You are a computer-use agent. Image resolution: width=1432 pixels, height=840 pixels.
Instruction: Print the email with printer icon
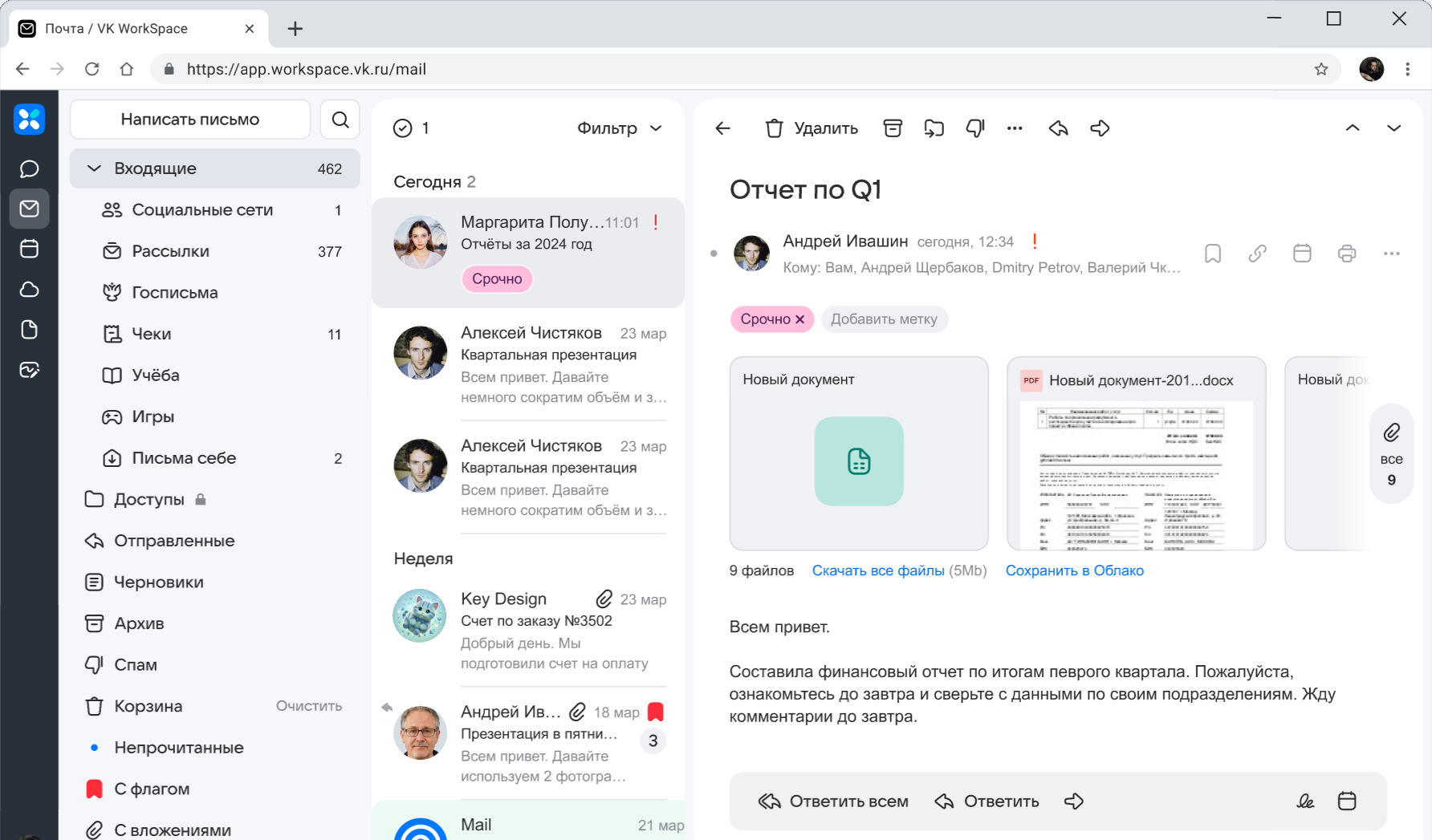(1347, 254)
